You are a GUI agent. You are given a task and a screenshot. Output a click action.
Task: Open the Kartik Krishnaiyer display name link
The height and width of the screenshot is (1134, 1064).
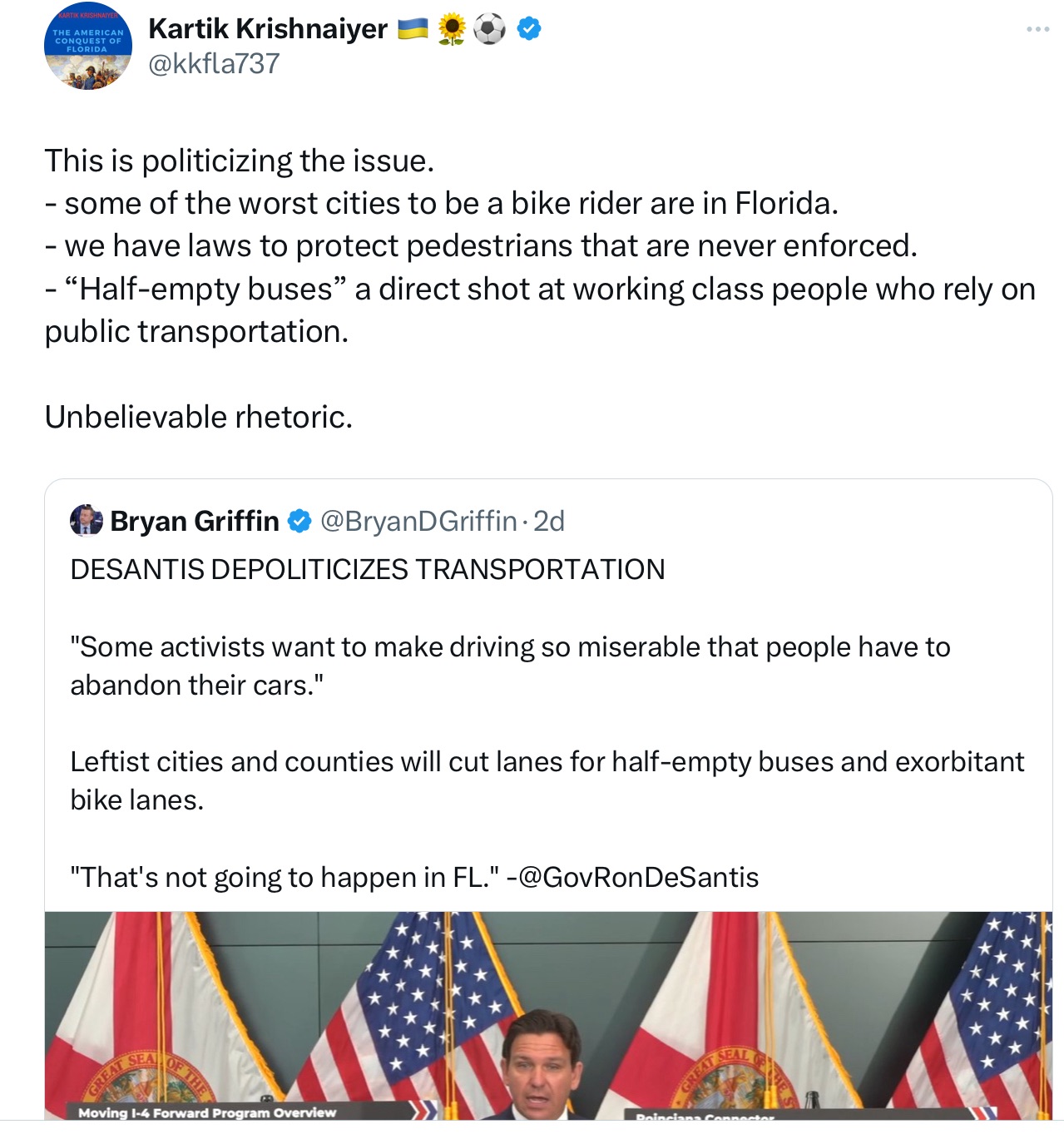[x=267, y=29]
